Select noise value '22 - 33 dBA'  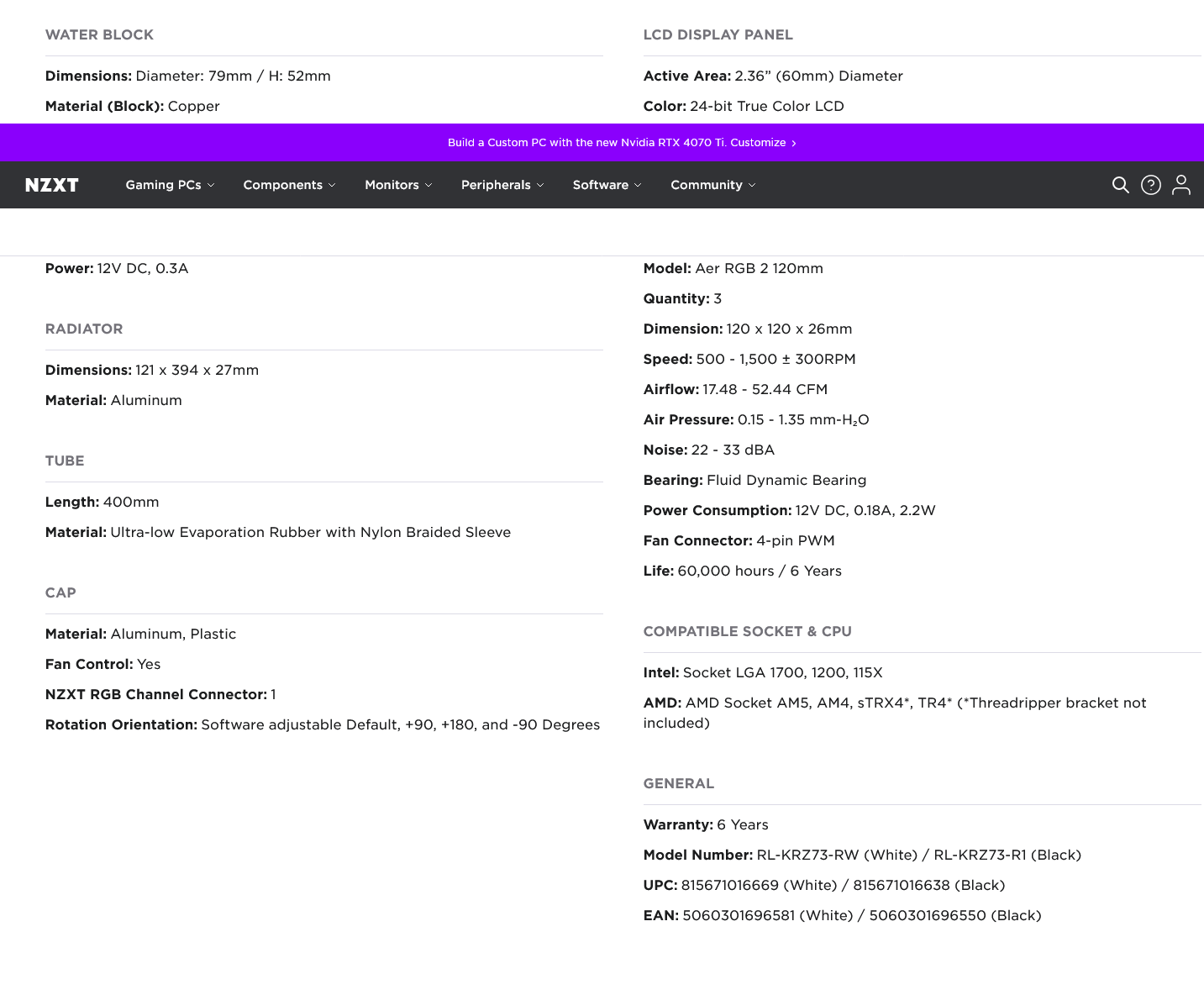coord(733,450)
